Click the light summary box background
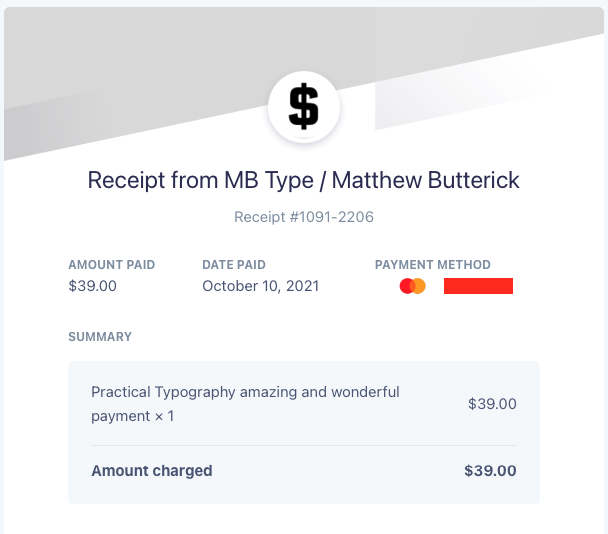Screen dimensions: 608x534 [304, 432]
